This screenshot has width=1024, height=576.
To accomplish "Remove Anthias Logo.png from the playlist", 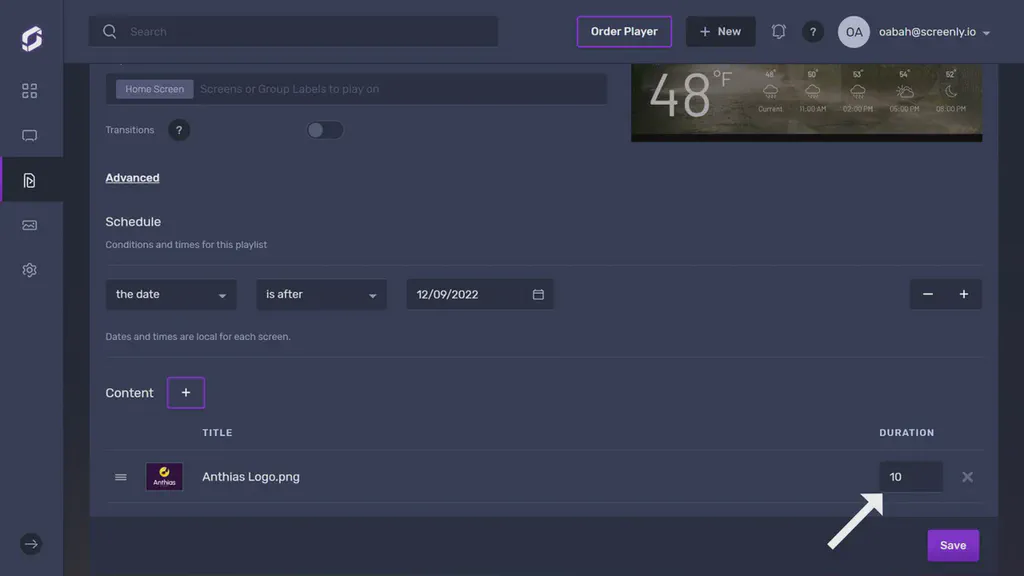I will pos(967,477).
